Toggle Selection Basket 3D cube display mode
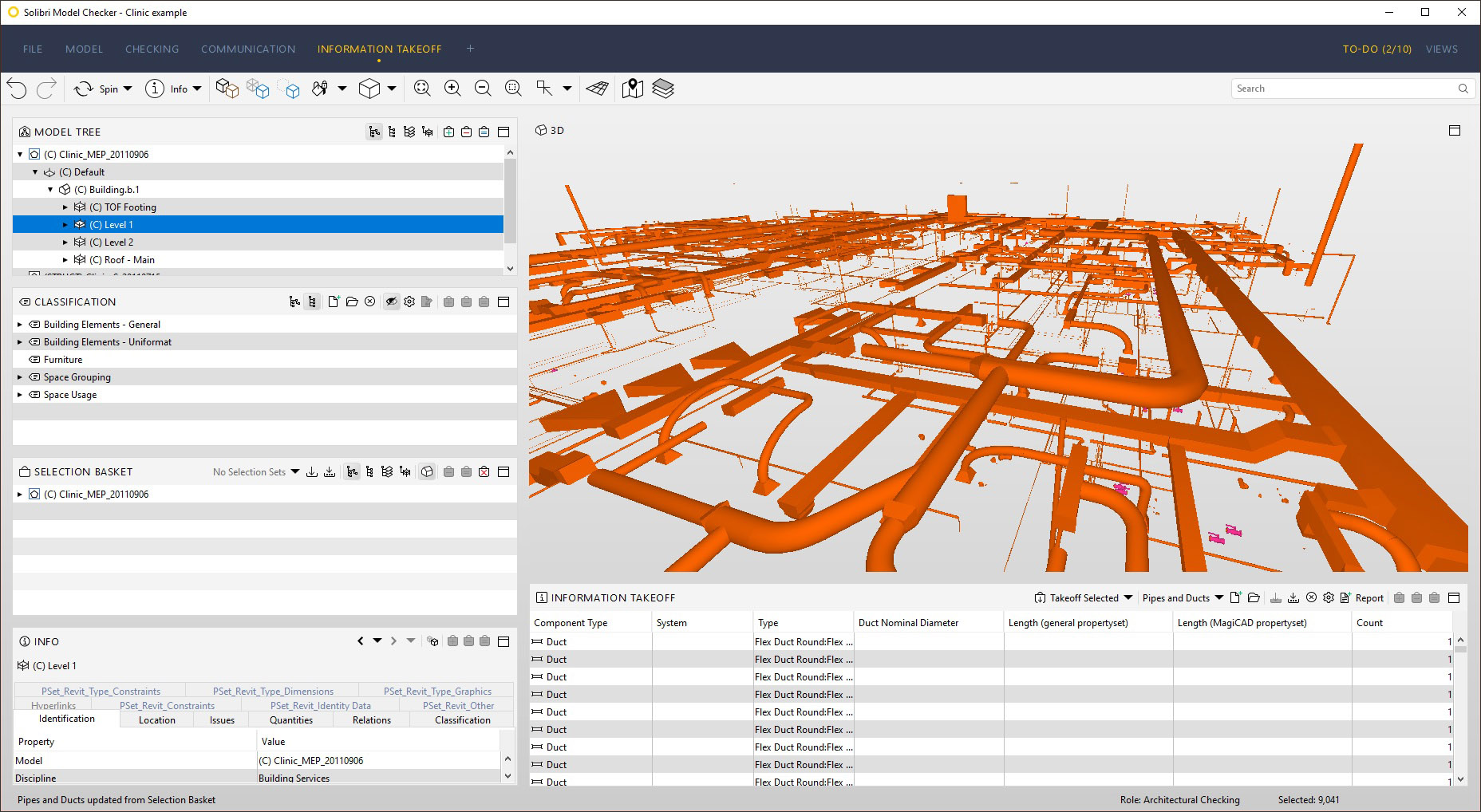This screenshot has height=812, width=1481. pos(427,472)
